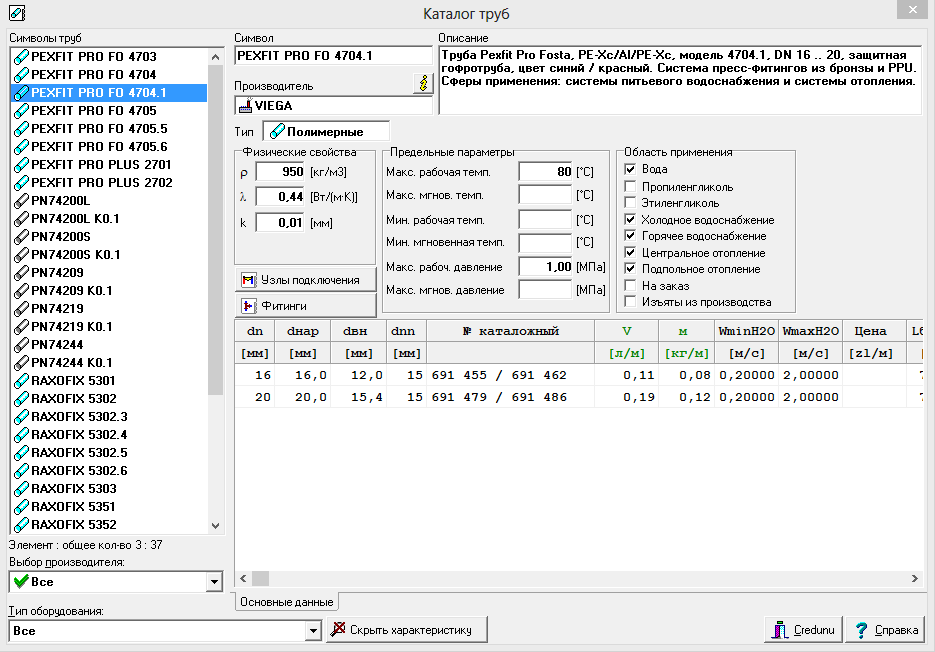935x652 pixels.
Task: Click the roughness k field 0,01
Action: (280, 223)
